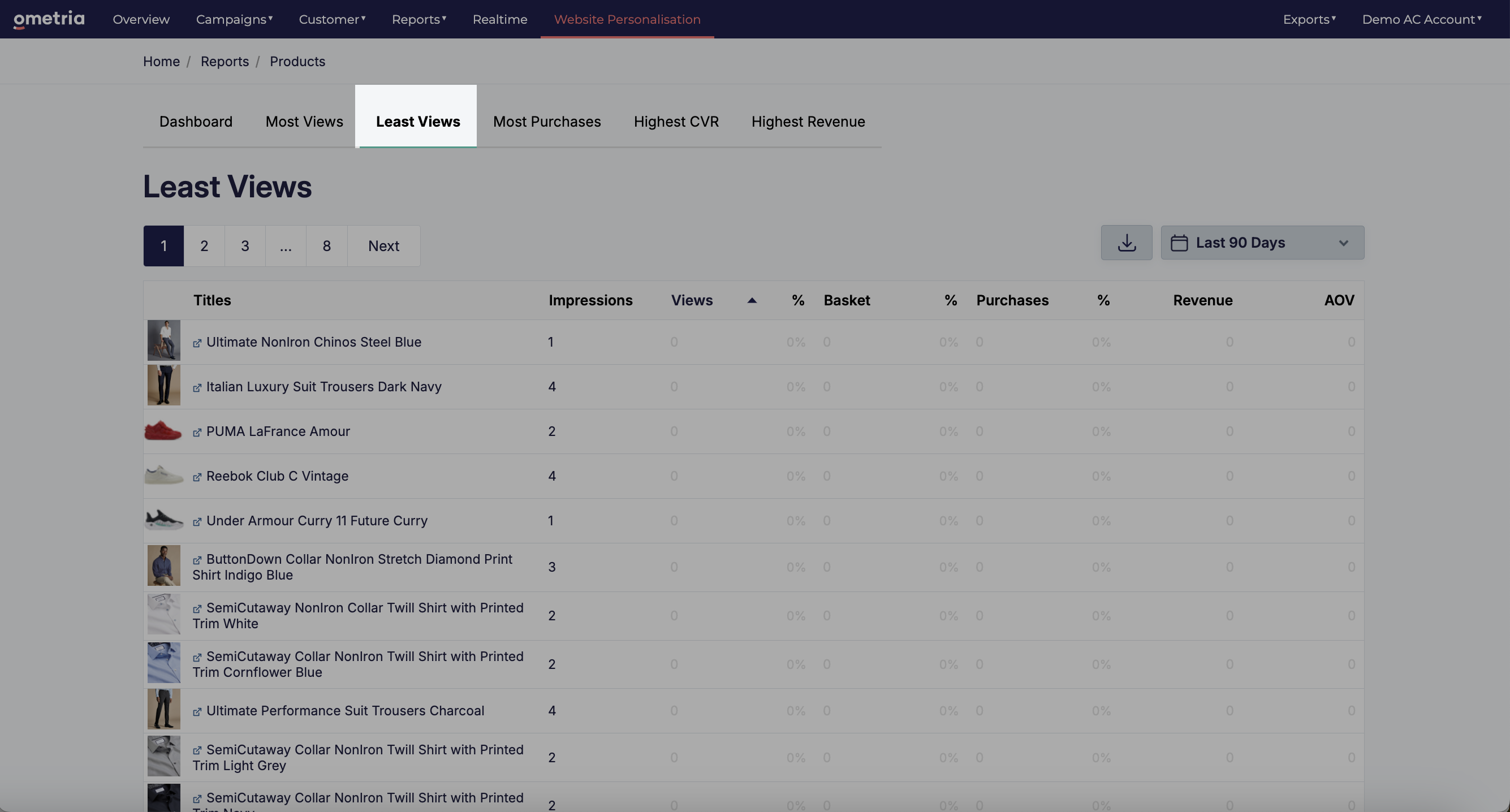Click the Steel Blue Chinos product thumbnail
The height and width of the screenshot is (812, 1510).
[x=163, y=340]
